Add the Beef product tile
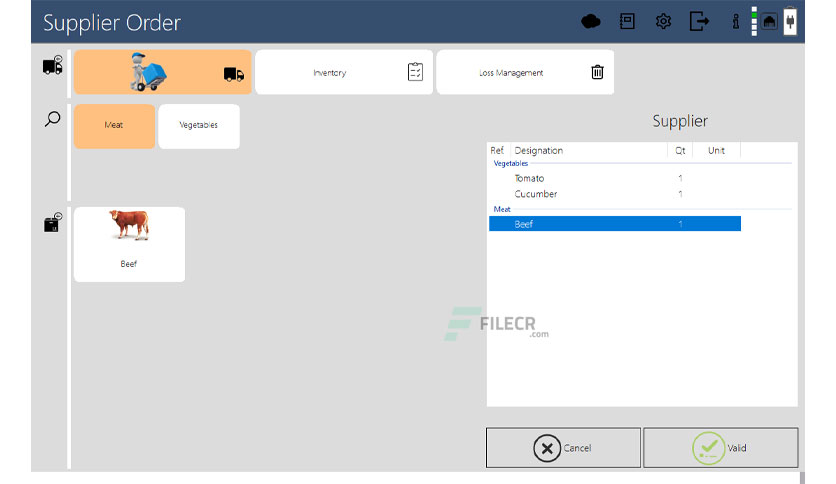The height and width of the screenshot is (484, 836). point(130,245)
